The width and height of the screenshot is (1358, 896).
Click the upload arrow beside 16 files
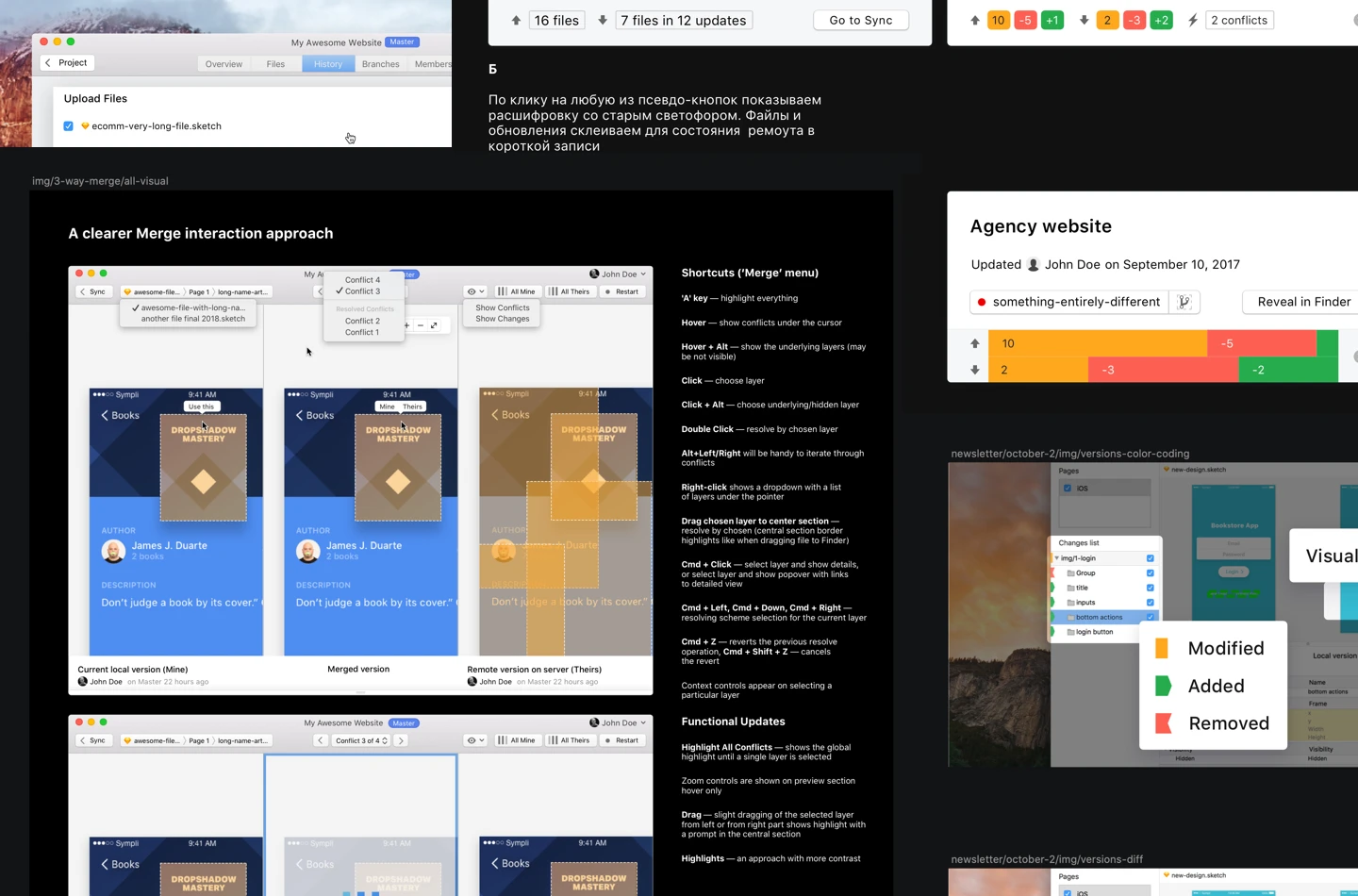(516, 20)
